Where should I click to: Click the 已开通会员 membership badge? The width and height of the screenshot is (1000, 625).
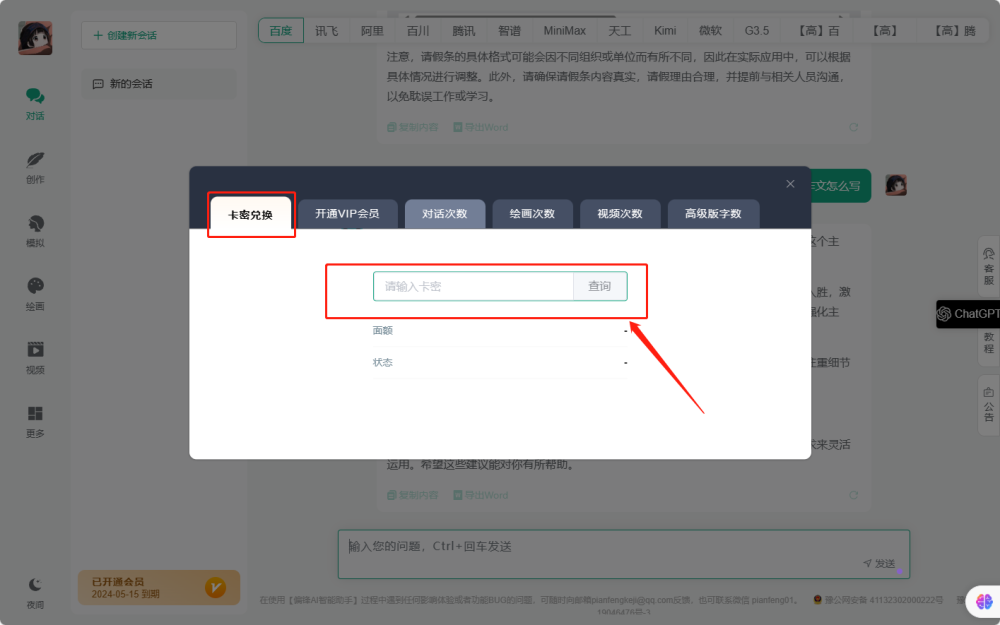(x=159, y=587)
